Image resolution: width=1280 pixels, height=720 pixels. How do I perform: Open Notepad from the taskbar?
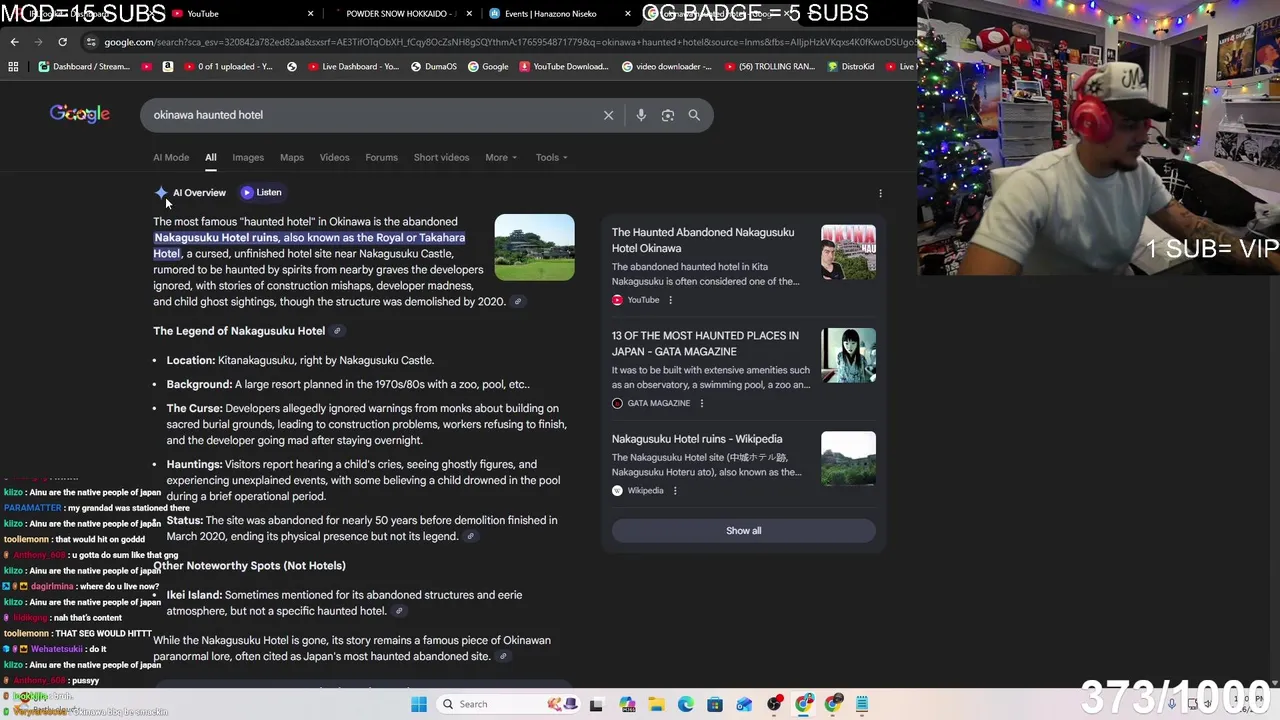(x=862, y=704)
